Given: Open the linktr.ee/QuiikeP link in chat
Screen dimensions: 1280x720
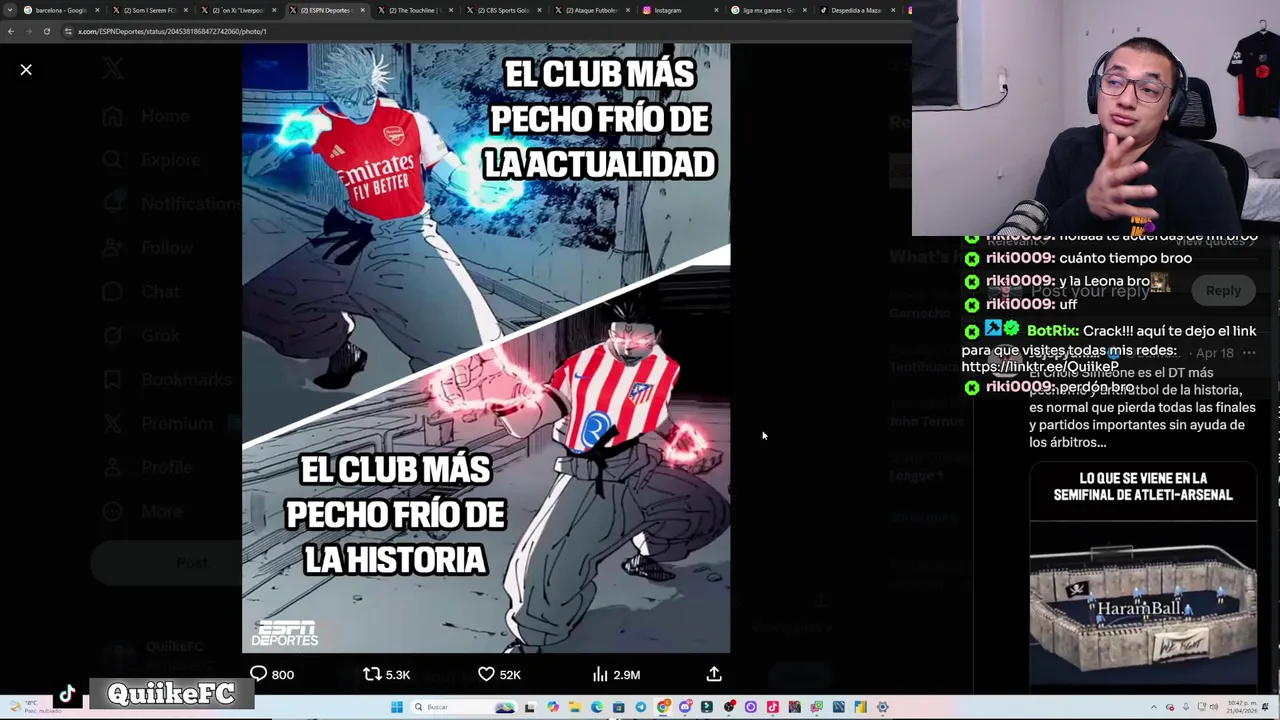Looking at the screenshot, I should 1040,367.
